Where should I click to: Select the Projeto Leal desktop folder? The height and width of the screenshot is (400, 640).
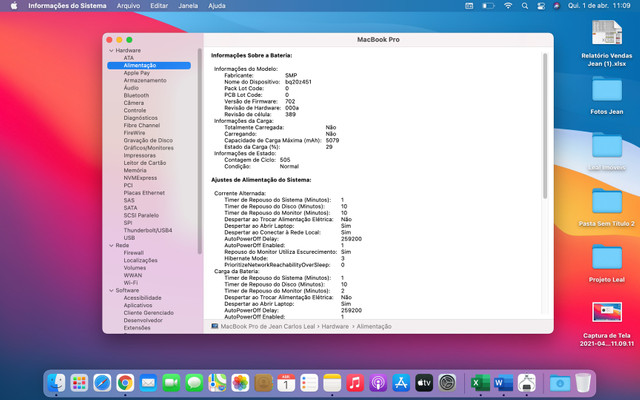607,263
